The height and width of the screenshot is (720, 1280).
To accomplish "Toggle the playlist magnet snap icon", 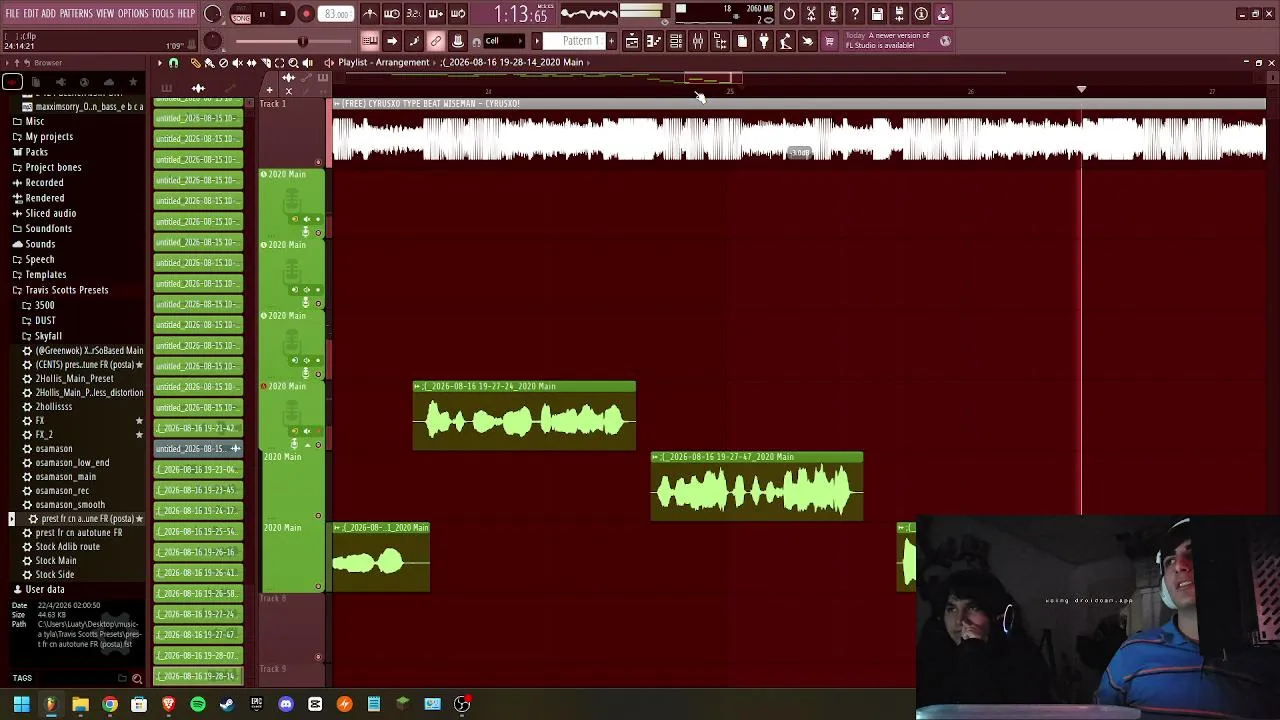I will pyautogui.click(x=173, y=63).
